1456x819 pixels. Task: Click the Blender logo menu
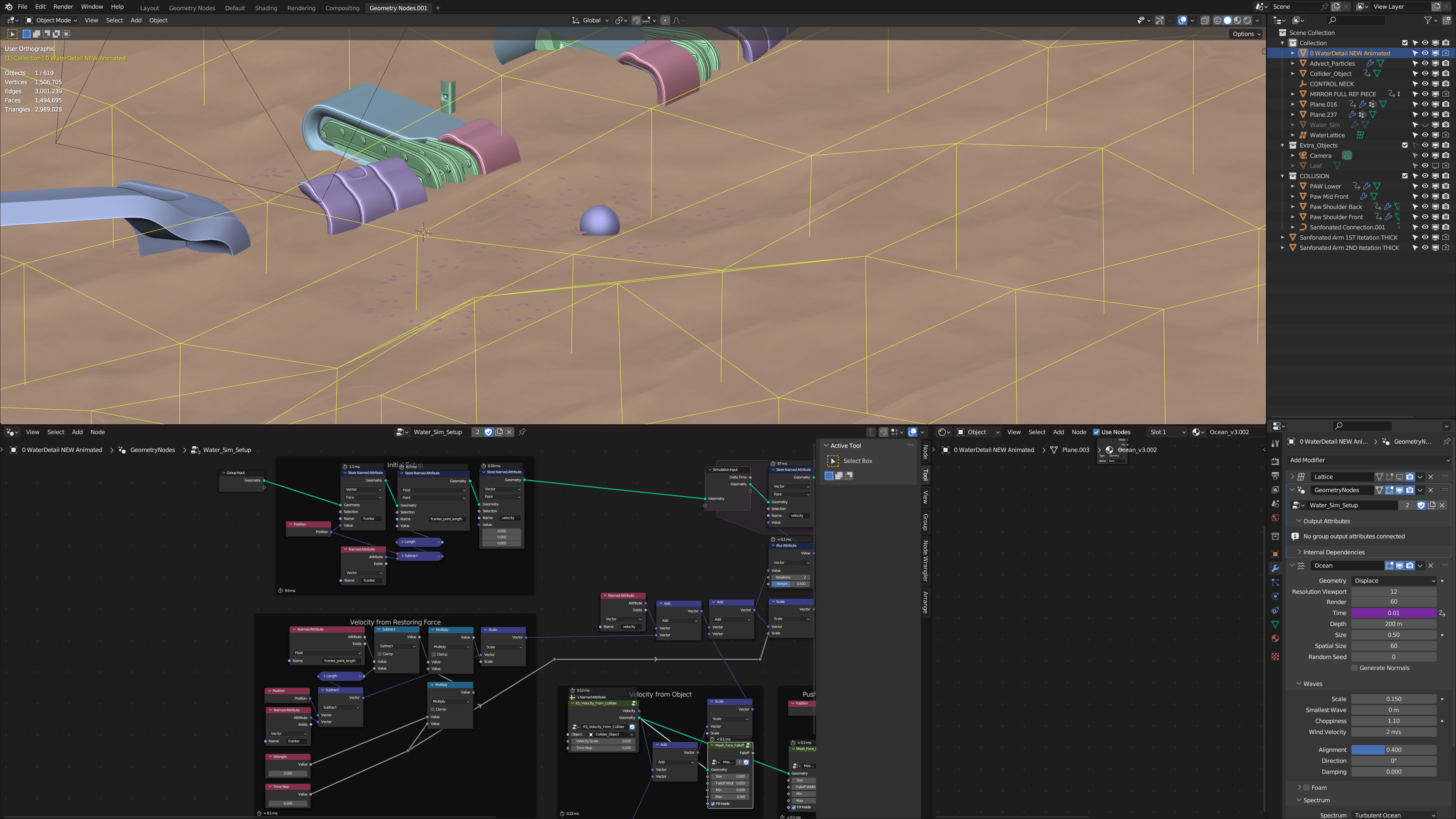click(8, 7)
